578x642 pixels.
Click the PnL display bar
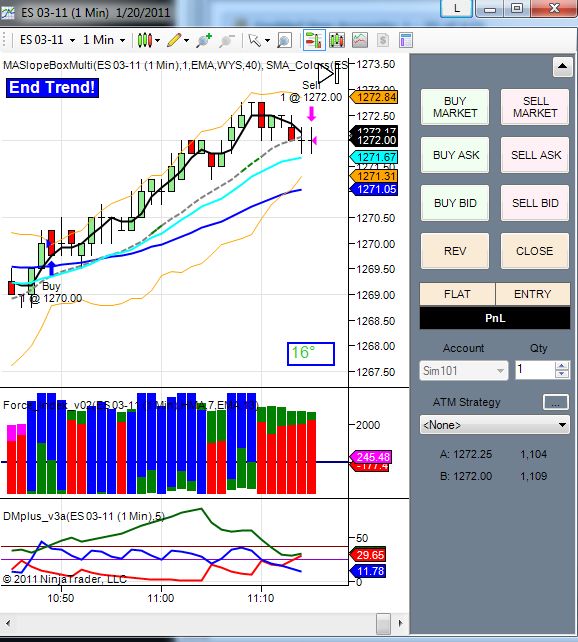pos(495,318)
